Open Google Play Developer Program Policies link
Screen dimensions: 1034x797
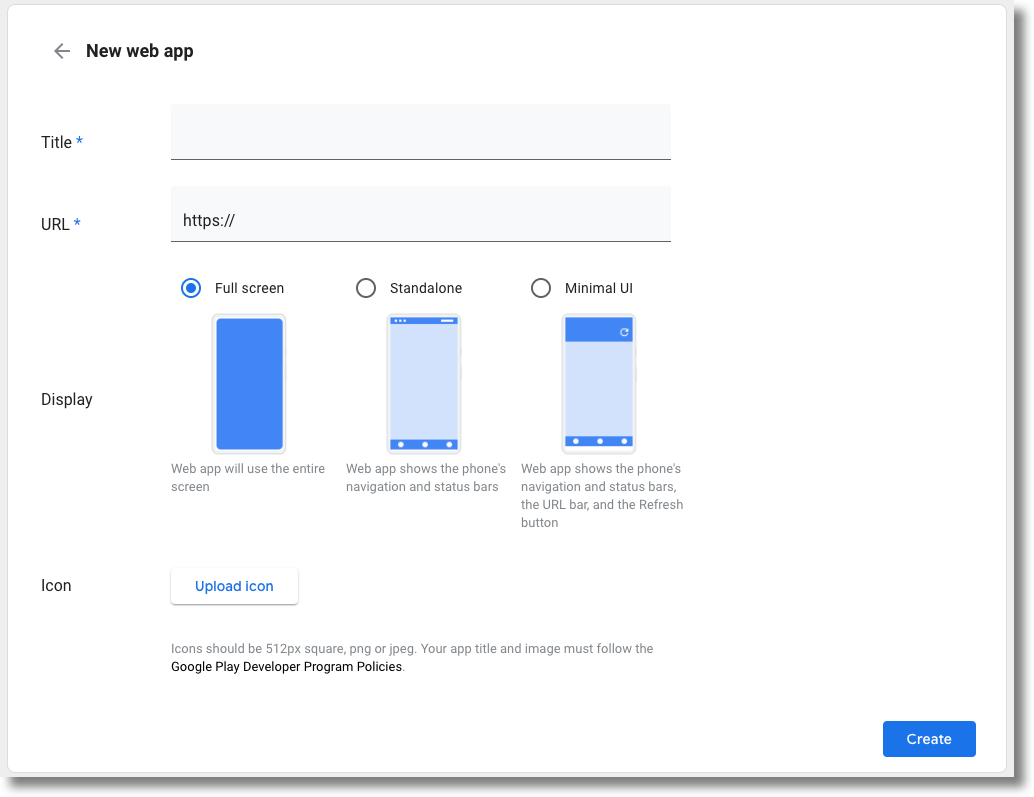point(286,667)
